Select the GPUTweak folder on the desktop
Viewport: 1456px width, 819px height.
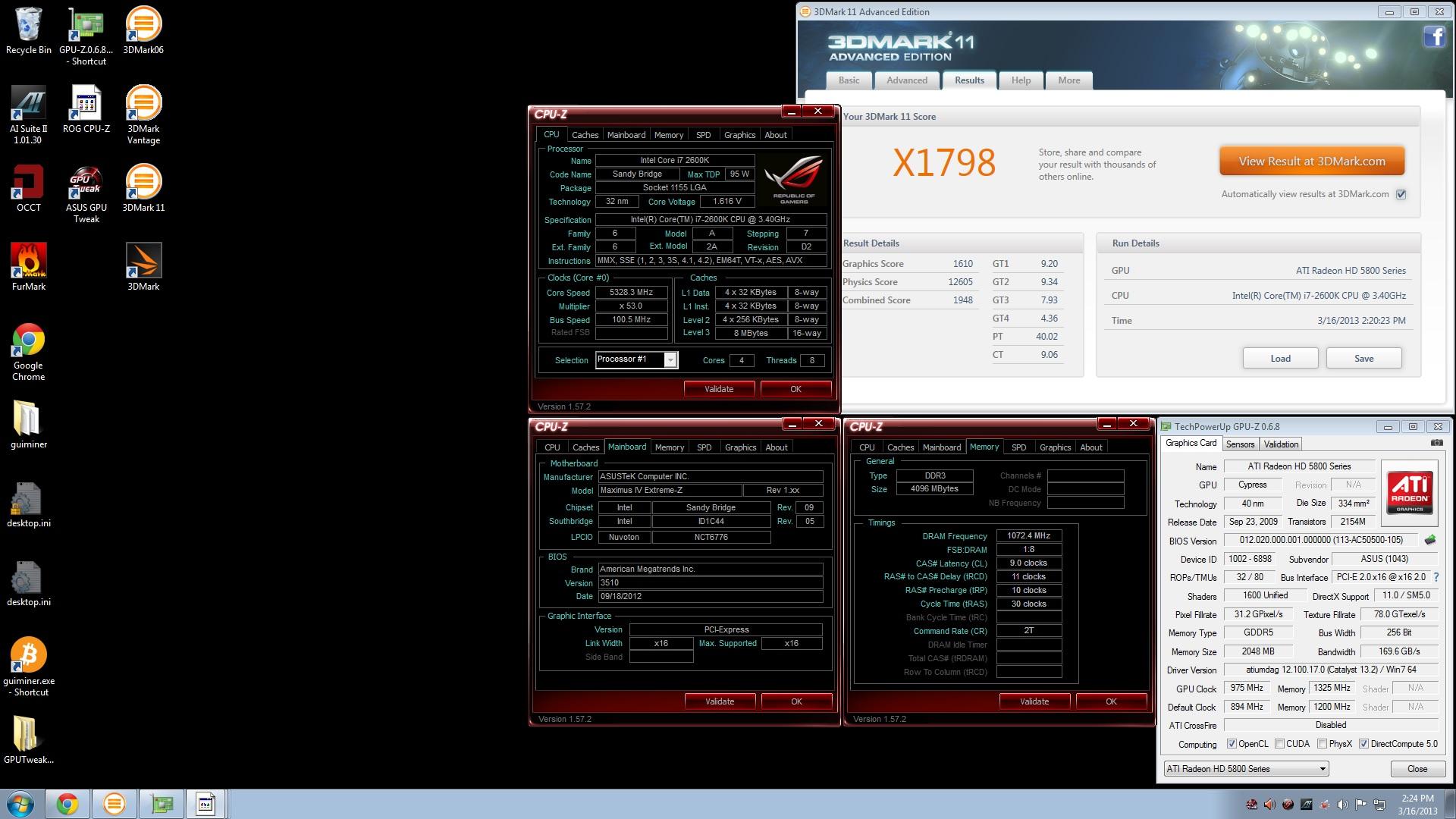(x=29, y=740)
